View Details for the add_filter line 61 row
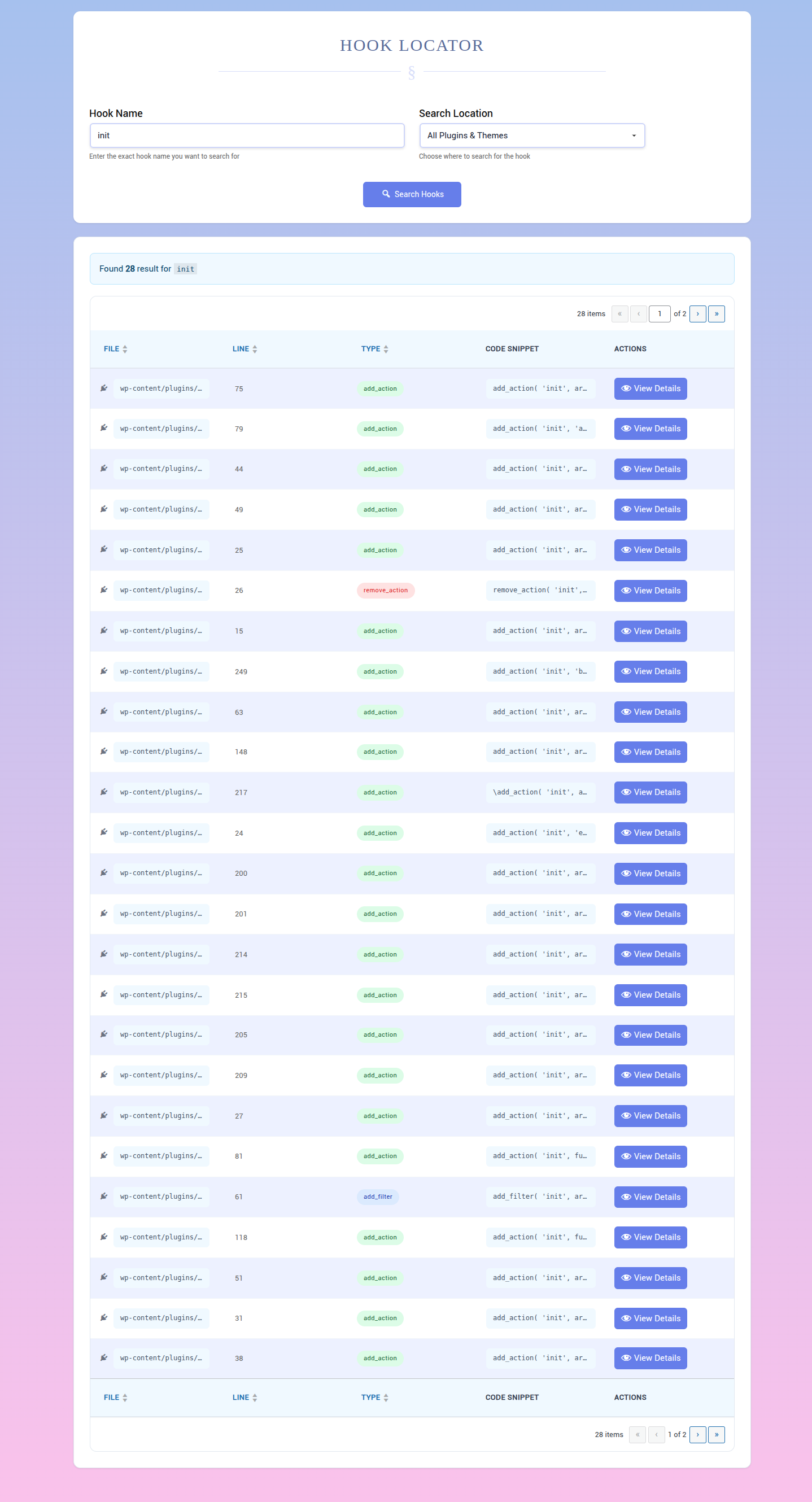 pos(650,1197)
